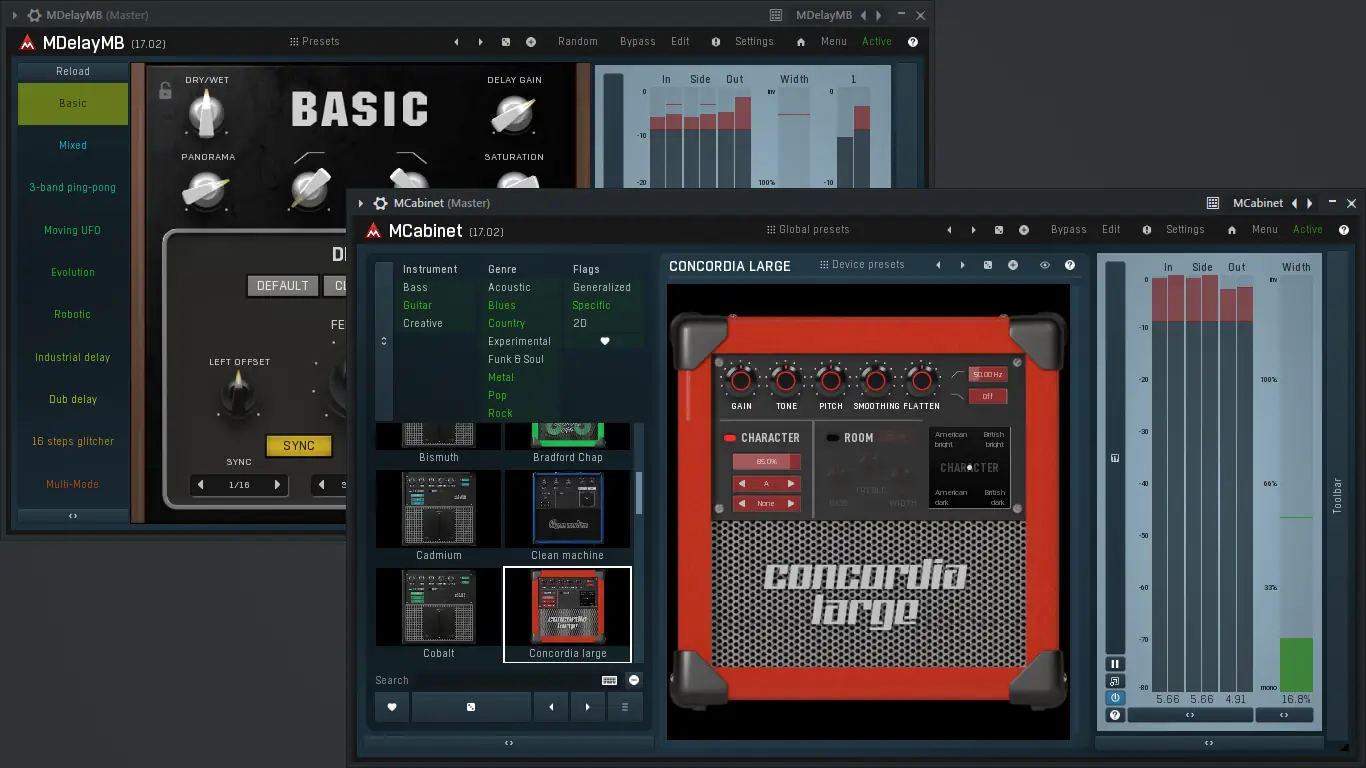Open the MCabinet Settings menu
1366x768 pixels.
[1185, 229]
